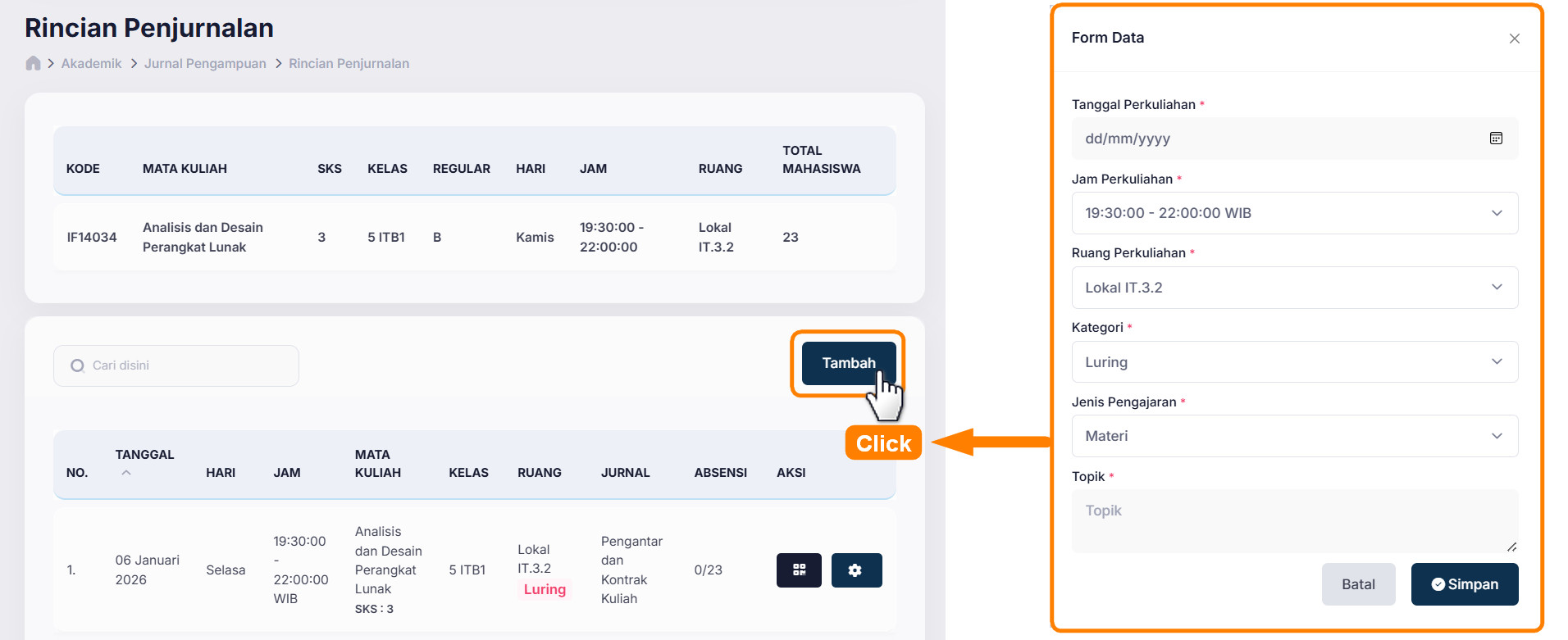Open the gear settings action button
This screenshot has height=640, width=1568.
click(x=855, y=570)
